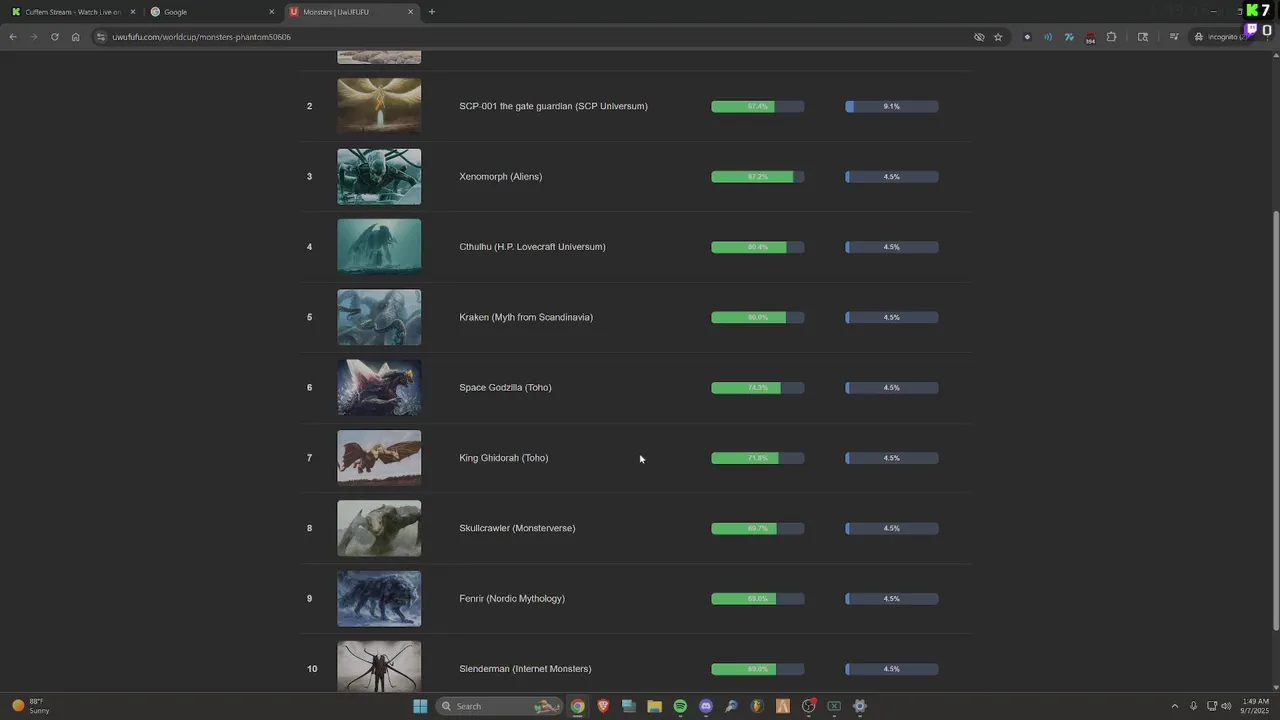Expand the system tray hidden icons chevron

1174,706
